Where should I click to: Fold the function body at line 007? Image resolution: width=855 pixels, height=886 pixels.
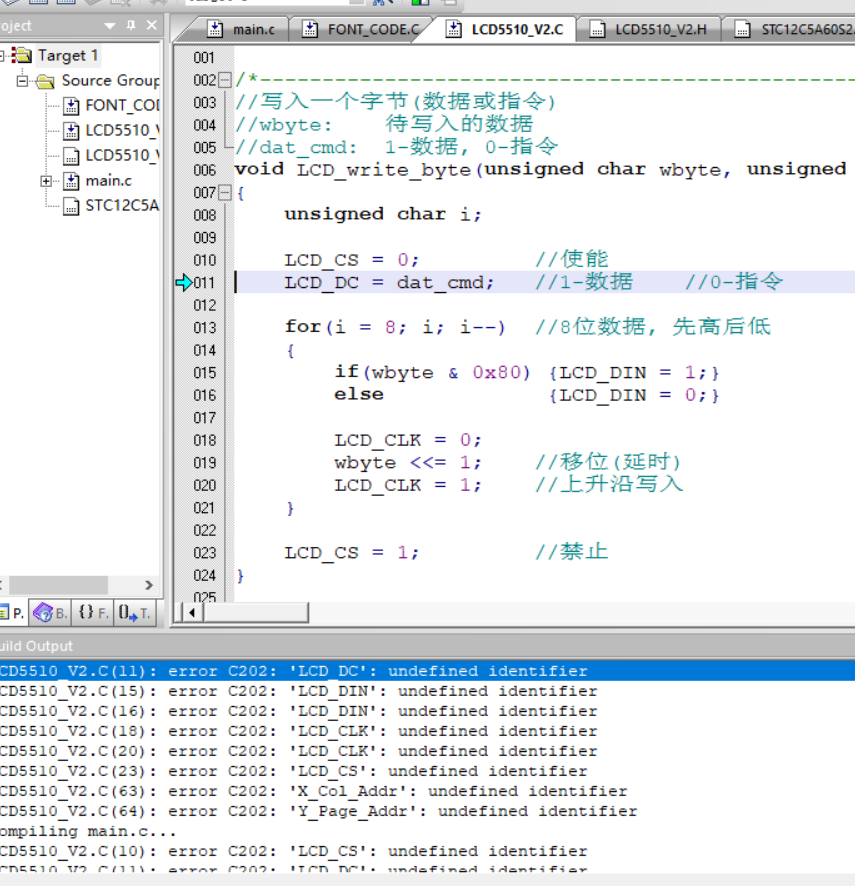click(x=225, y=193)
